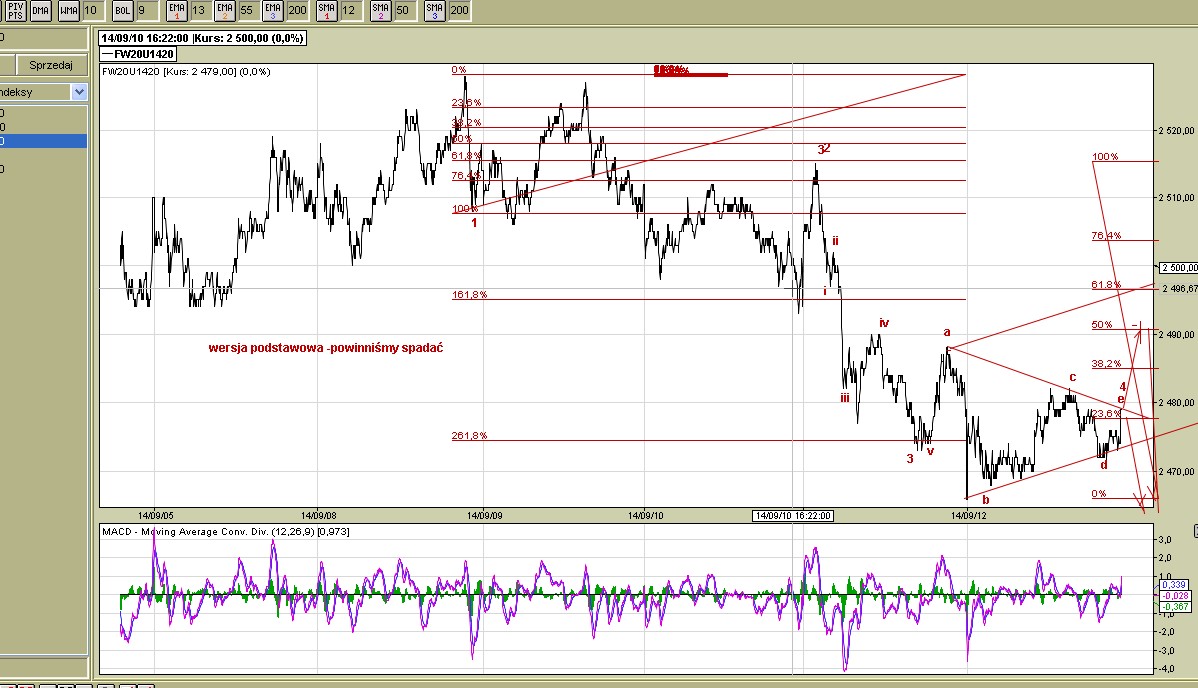This screenshot has height=688, width=1198.
Task: Toggle the EMA 1 indicator button
Action: click(176, 11)
